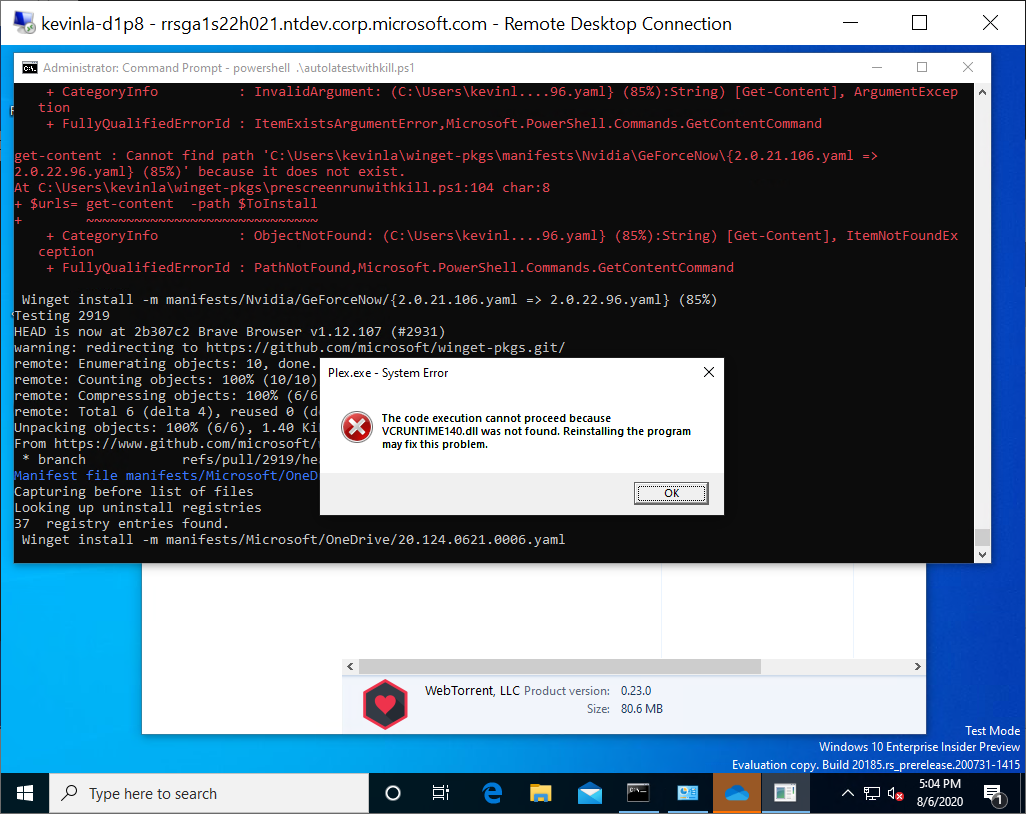Click the horizontal scrollbar thumb

[x=560, y=666]
